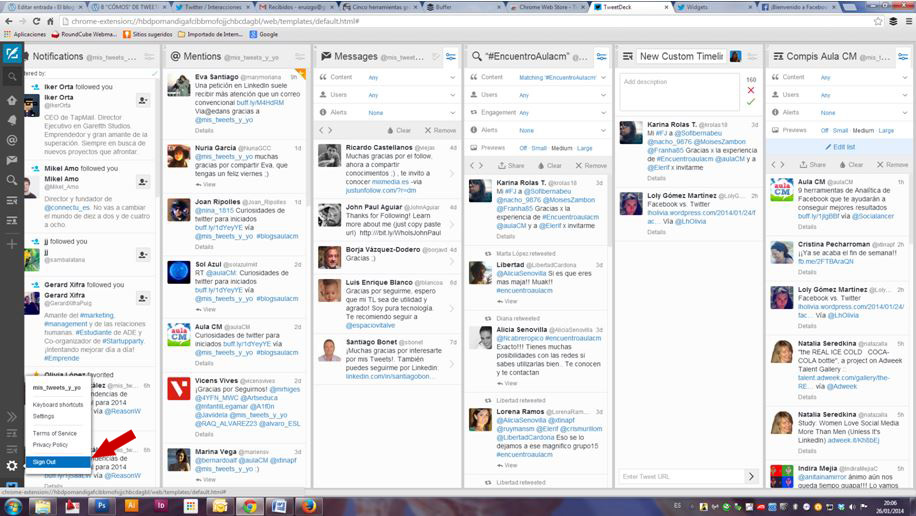Screen dimensions: 916x516
Task: Click the follow button icon next to Iker Orta
Action: (x=143, y=100)
